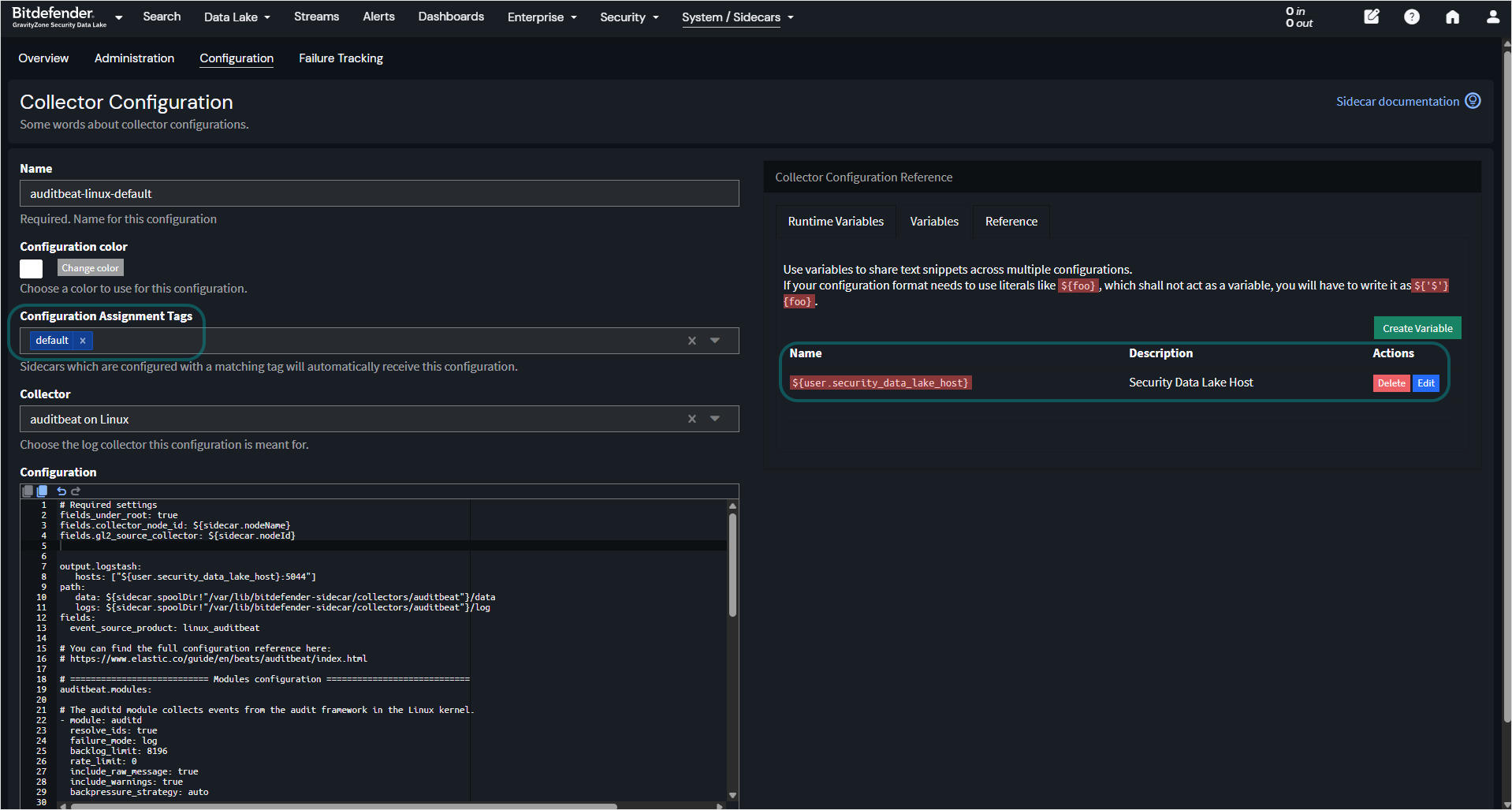The height and width of the screenshot is (810, 1512).
Task: Click the gray copy icon above the editor
Action: coord(28,491)
